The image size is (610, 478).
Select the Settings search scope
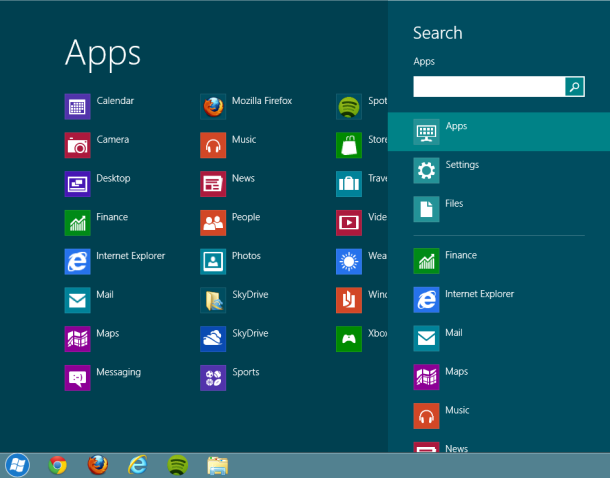(499, 170)
